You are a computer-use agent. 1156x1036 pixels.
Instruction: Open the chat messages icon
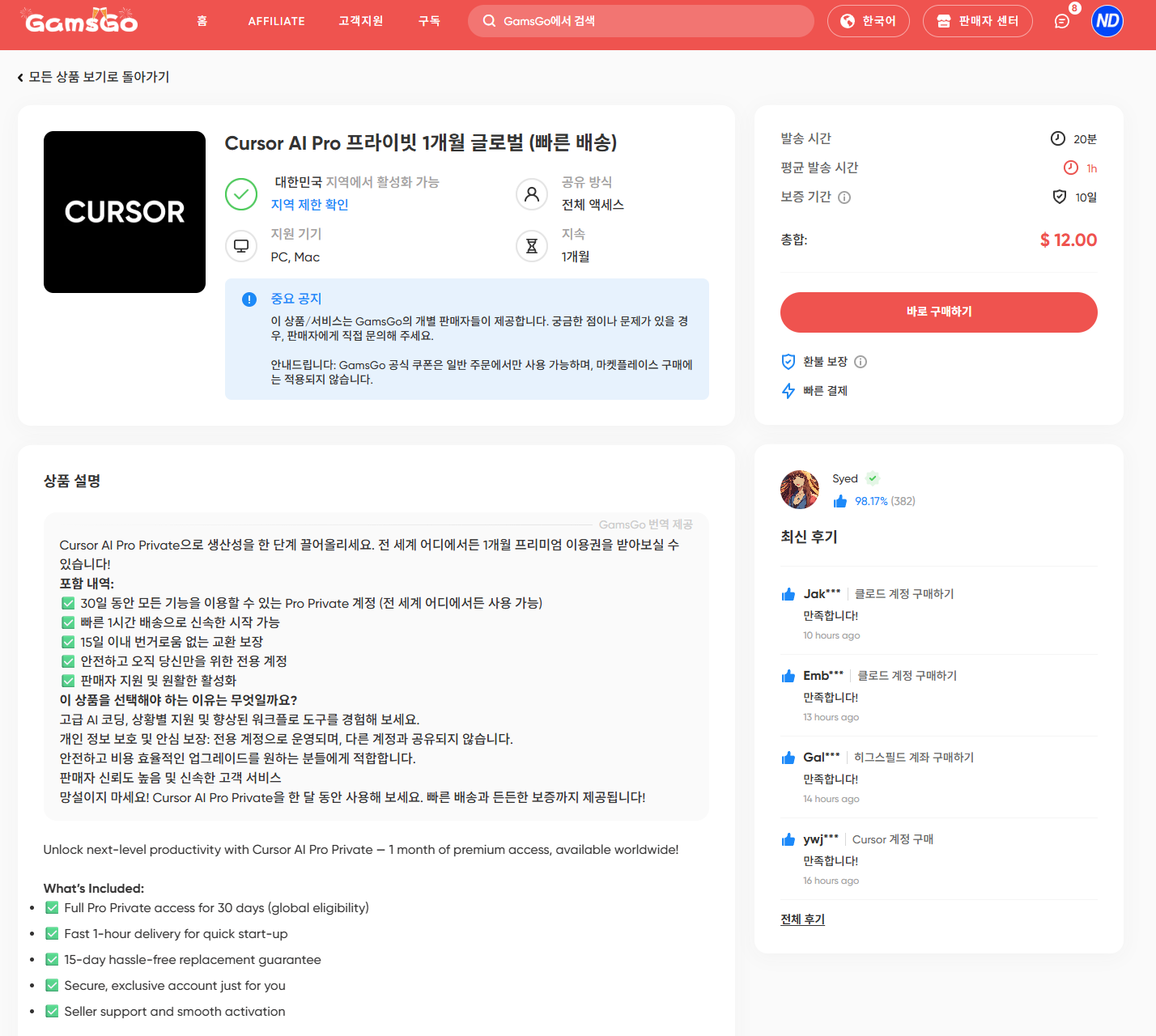click(1061, 21)
